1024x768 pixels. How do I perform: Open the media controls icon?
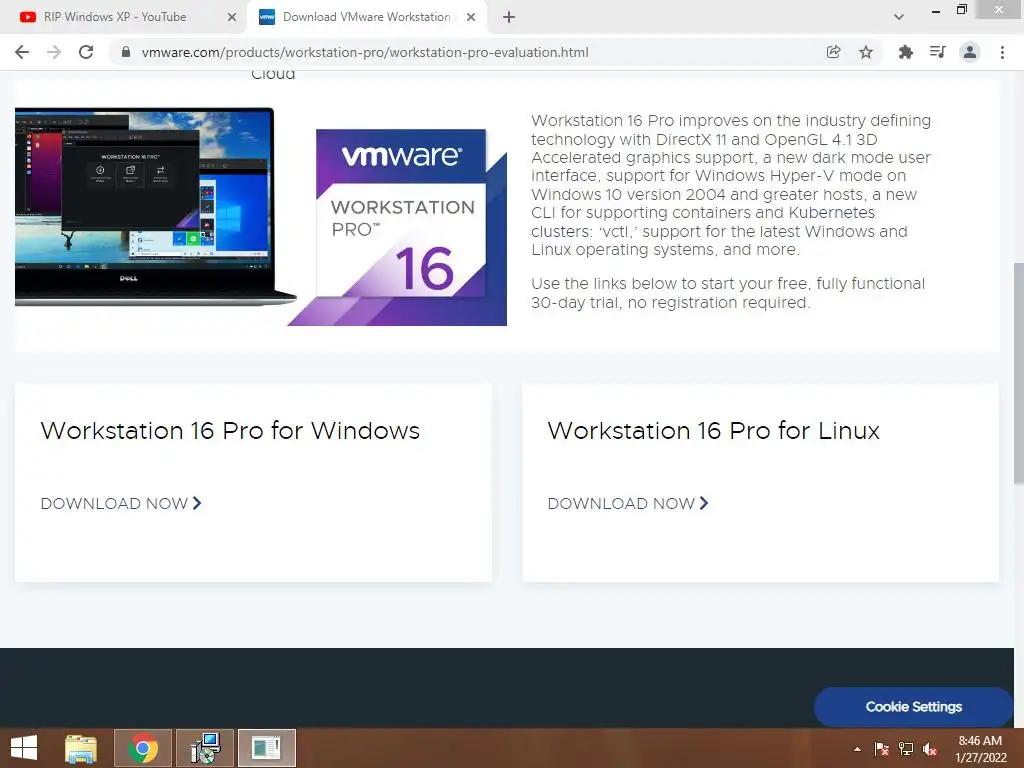(x=938, y=52)
